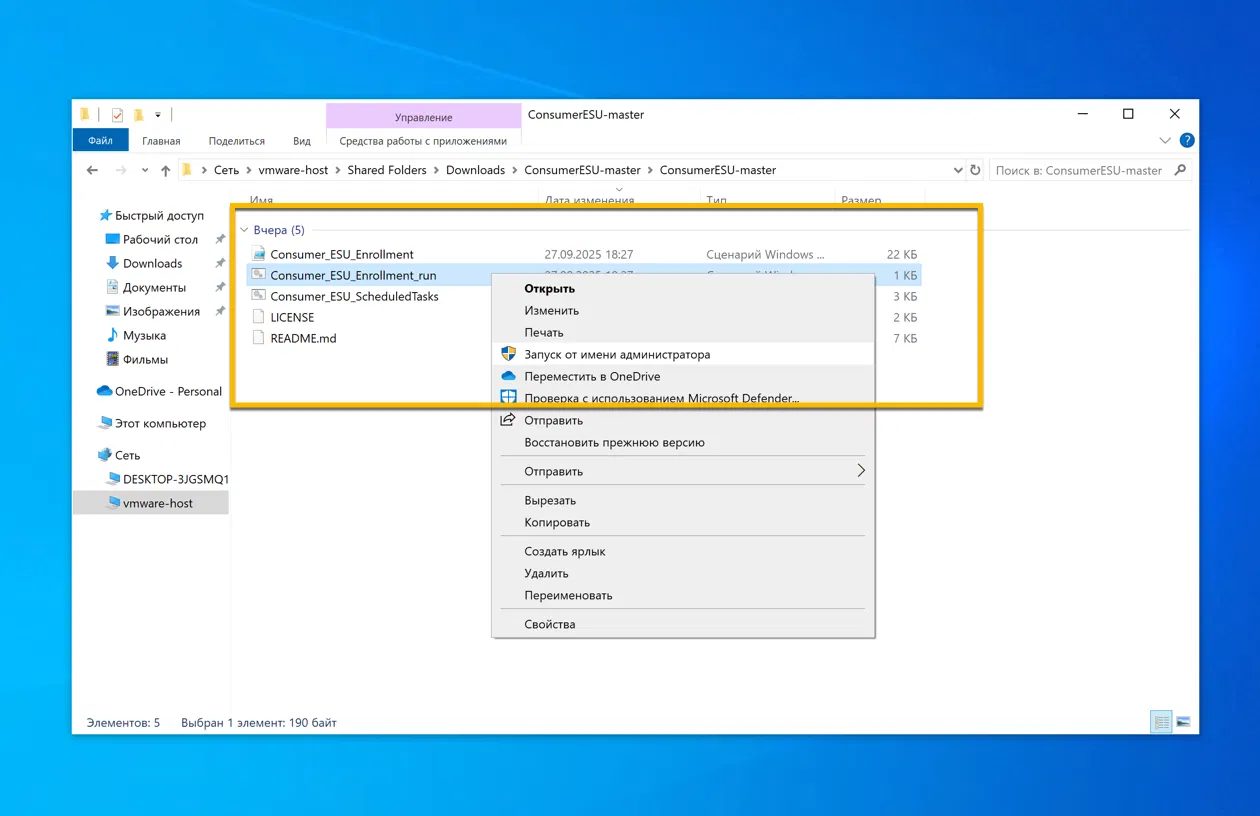Image resolution: width=1260 pixels, height=816 pixels.
Task: Expand the chevron after Сеть breadcrumb
Action: click(x=249, y=170)
